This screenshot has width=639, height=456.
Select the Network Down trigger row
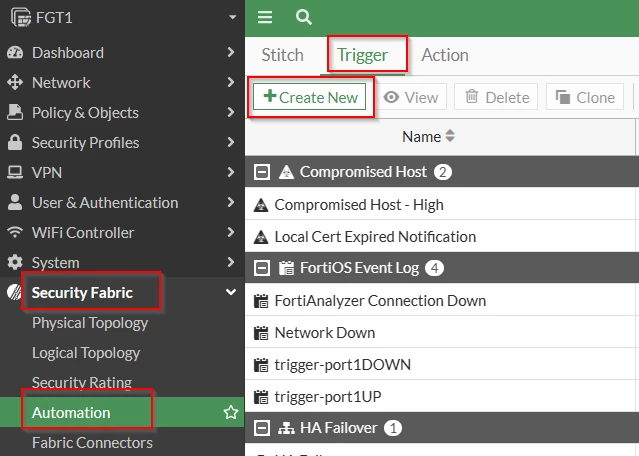click(x=442, y=333)
